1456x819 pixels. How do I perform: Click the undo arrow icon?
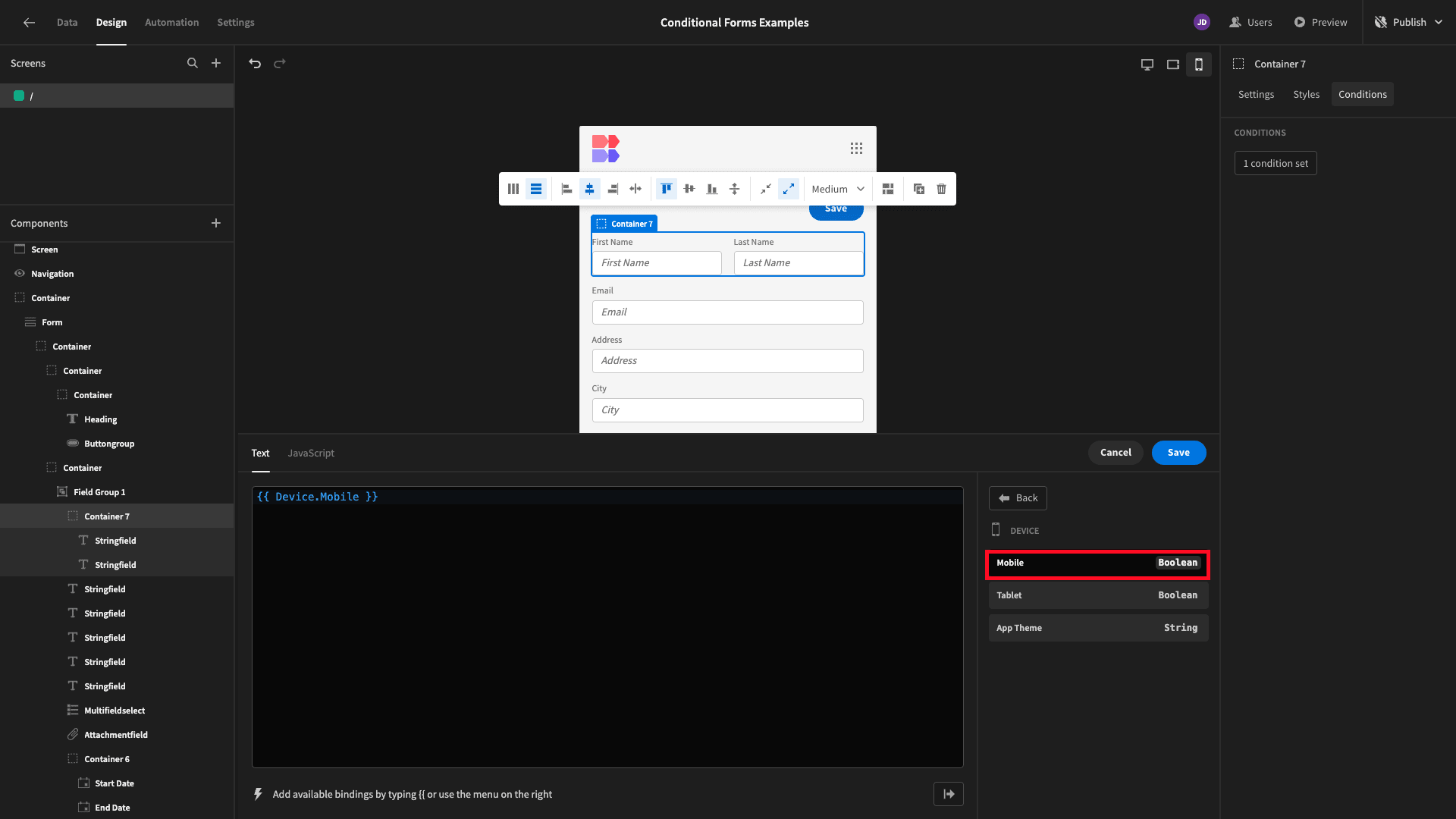coord(255,64)
